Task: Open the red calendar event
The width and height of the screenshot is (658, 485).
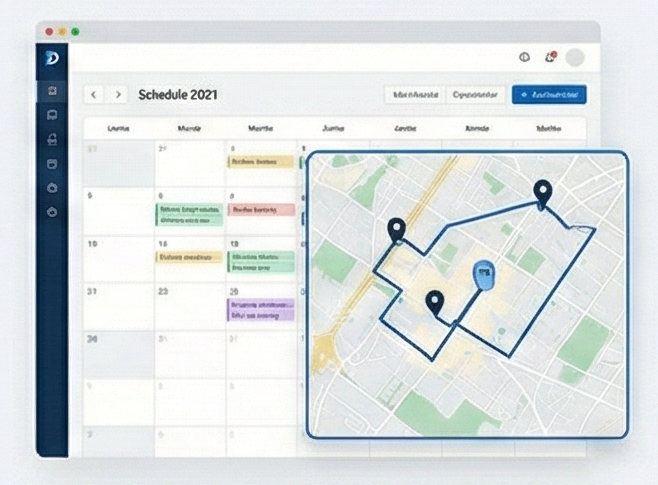Action: click(260, 210)
